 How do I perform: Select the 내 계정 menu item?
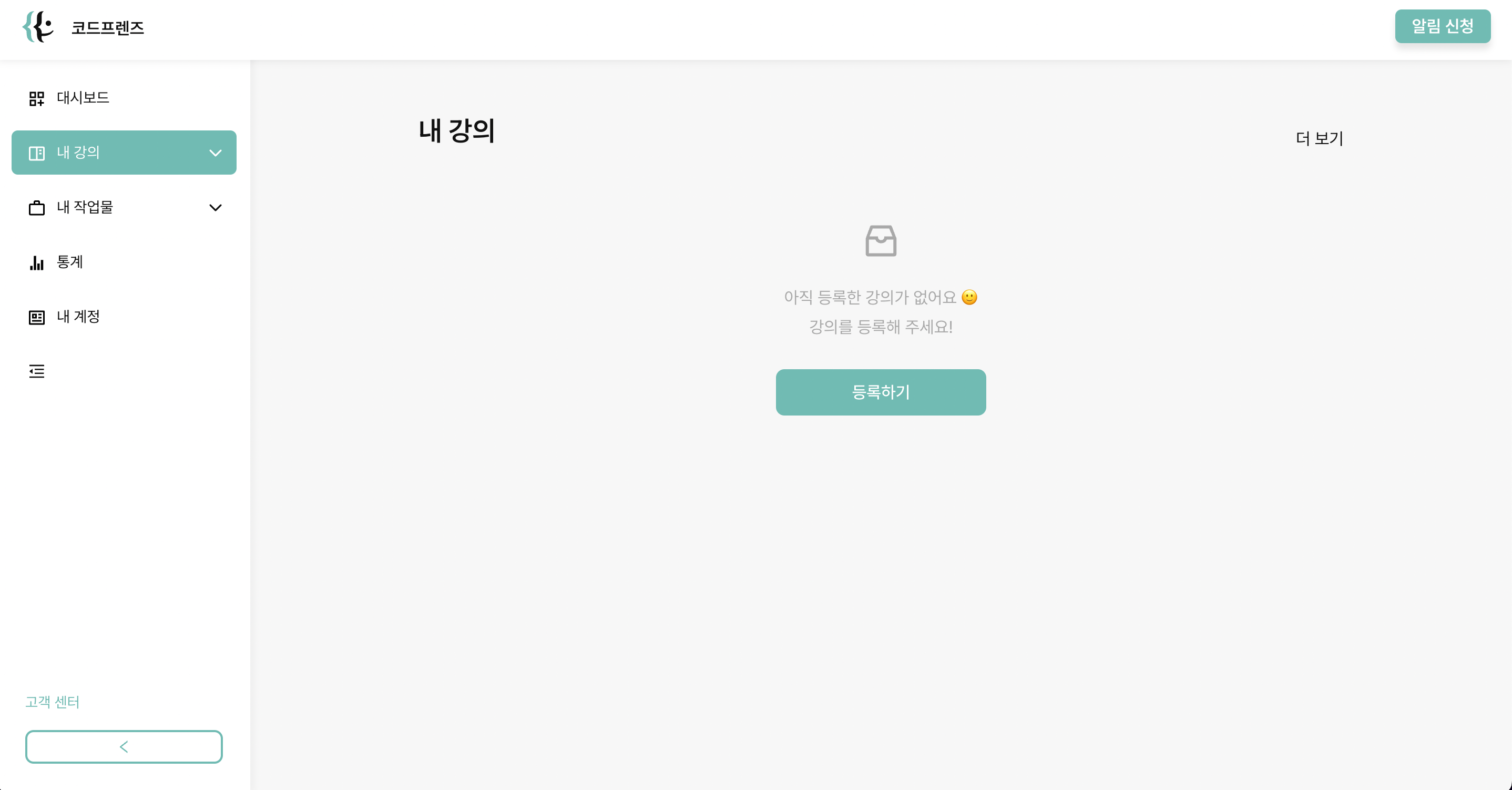(x=124, y=317)
